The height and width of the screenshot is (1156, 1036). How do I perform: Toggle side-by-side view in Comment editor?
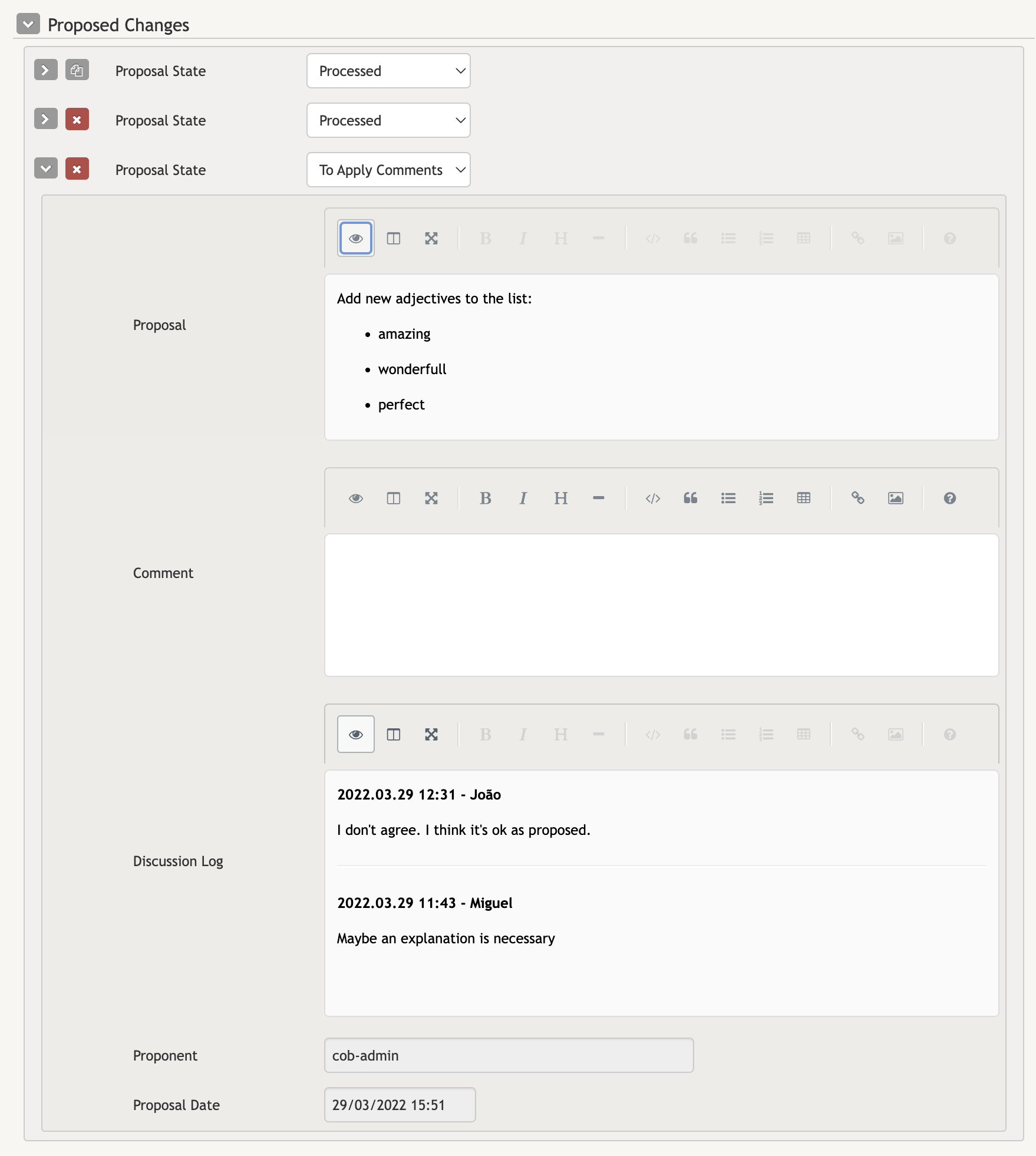(x=394, y=498)
